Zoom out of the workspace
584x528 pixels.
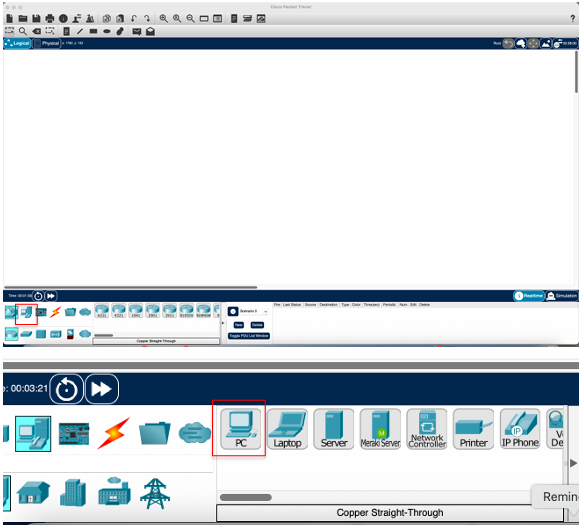click(x=190, y=18)
